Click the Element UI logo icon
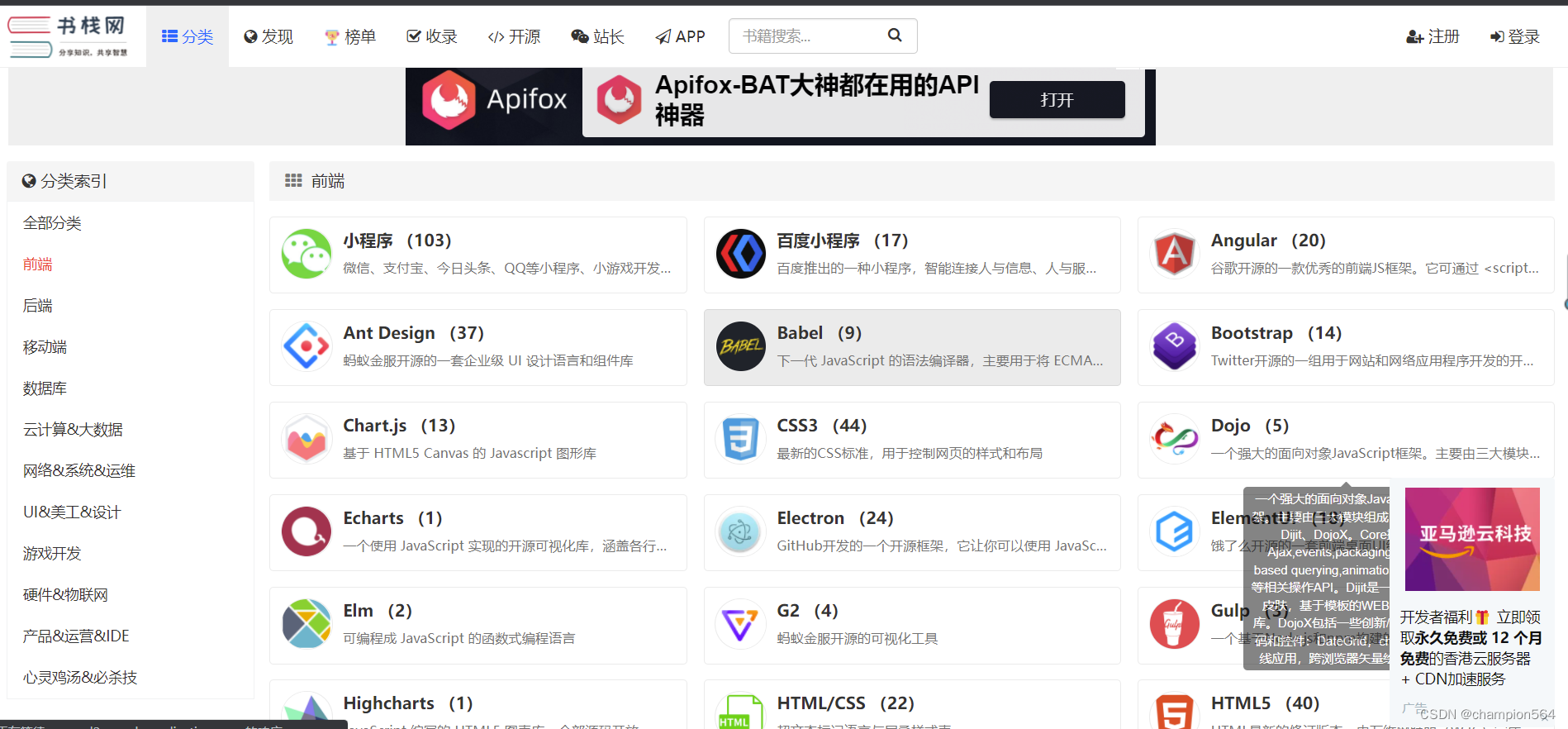 coord(1174,531)
